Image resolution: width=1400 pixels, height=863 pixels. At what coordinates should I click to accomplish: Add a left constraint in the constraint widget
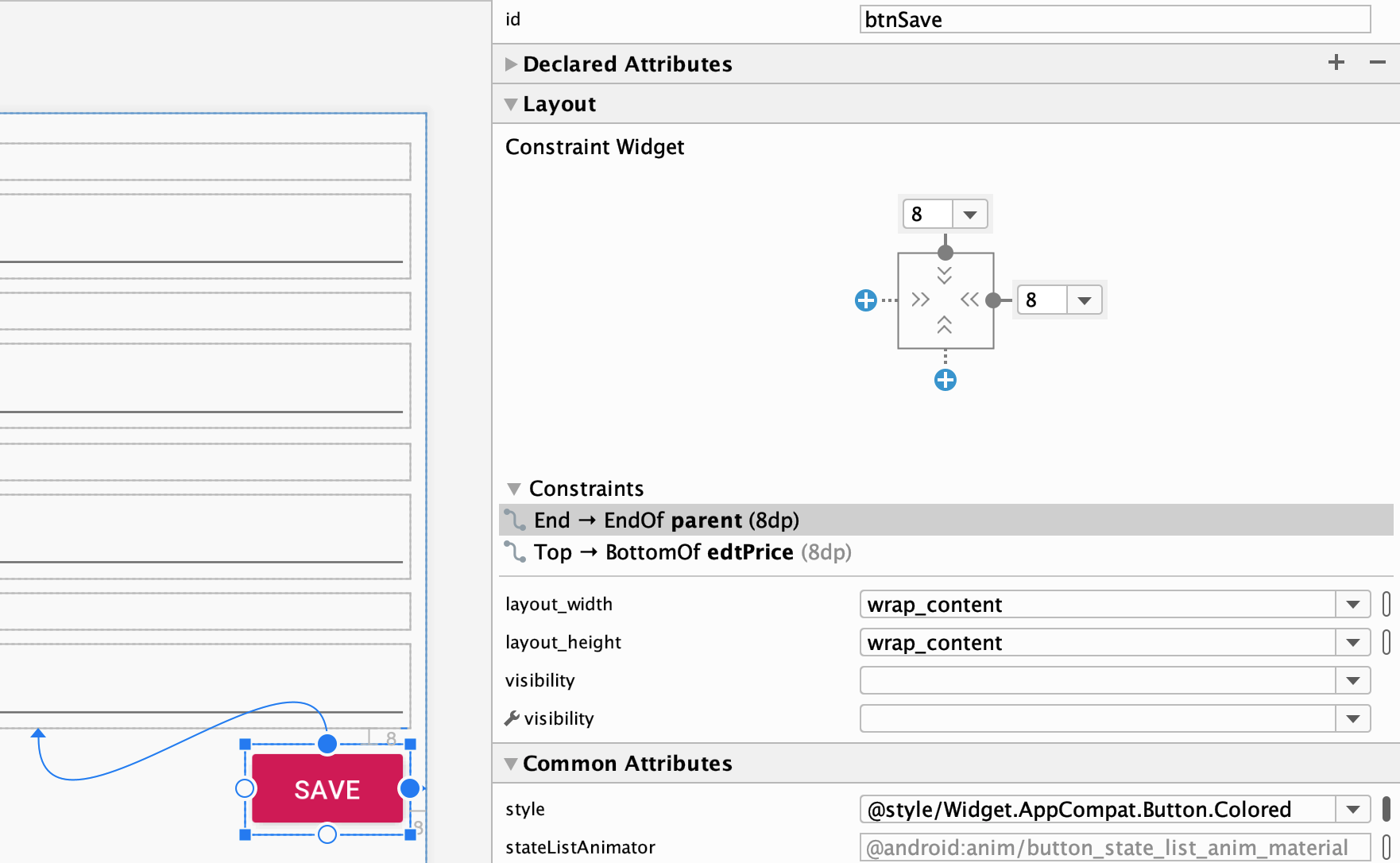865,300
